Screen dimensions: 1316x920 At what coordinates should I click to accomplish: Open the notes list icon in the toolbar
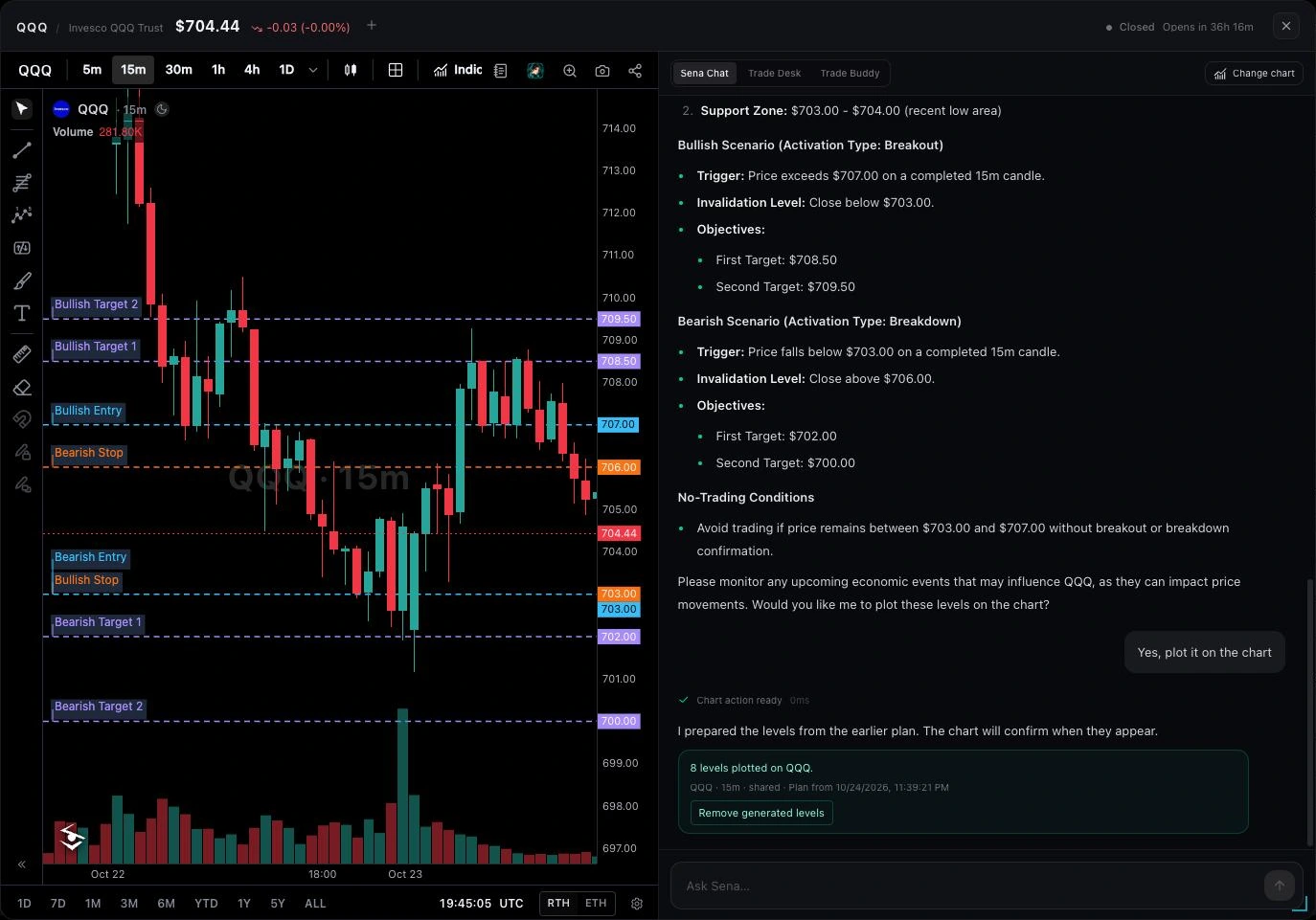[x=500, y=71]
